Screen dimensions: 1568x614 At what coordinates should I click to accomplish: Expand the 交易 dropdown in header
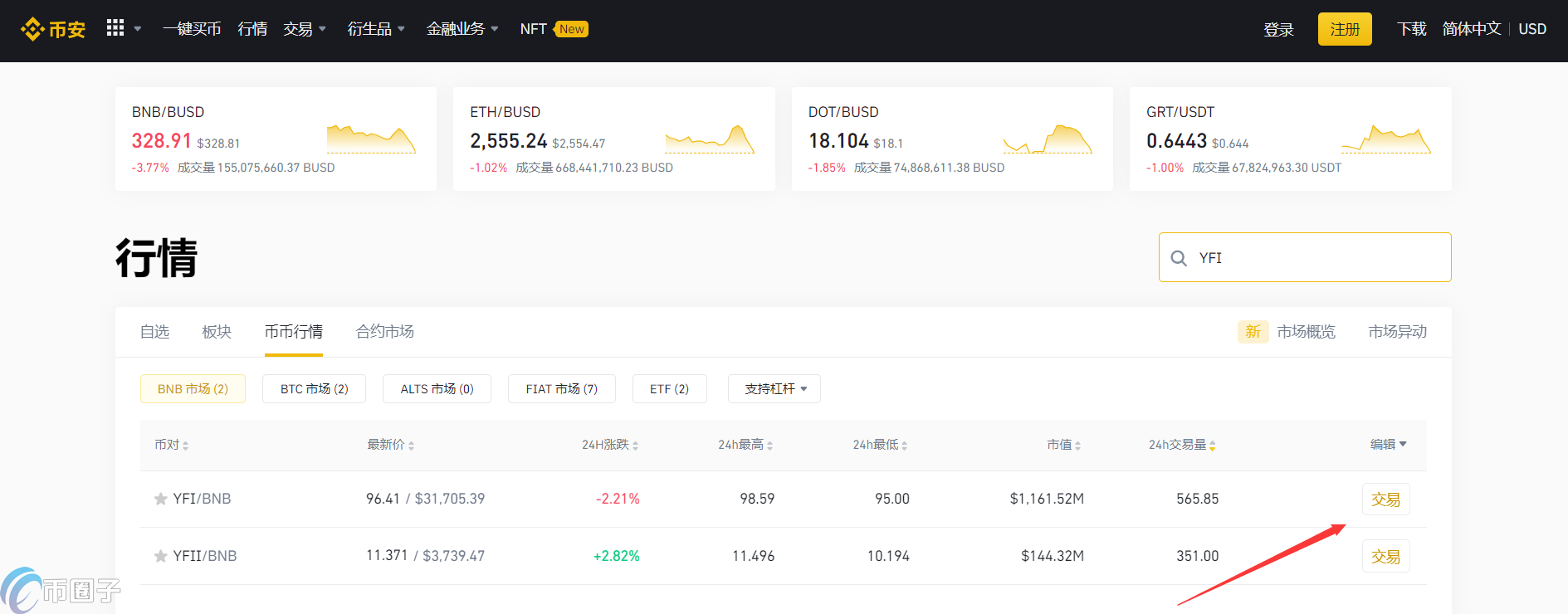[304, 29]
